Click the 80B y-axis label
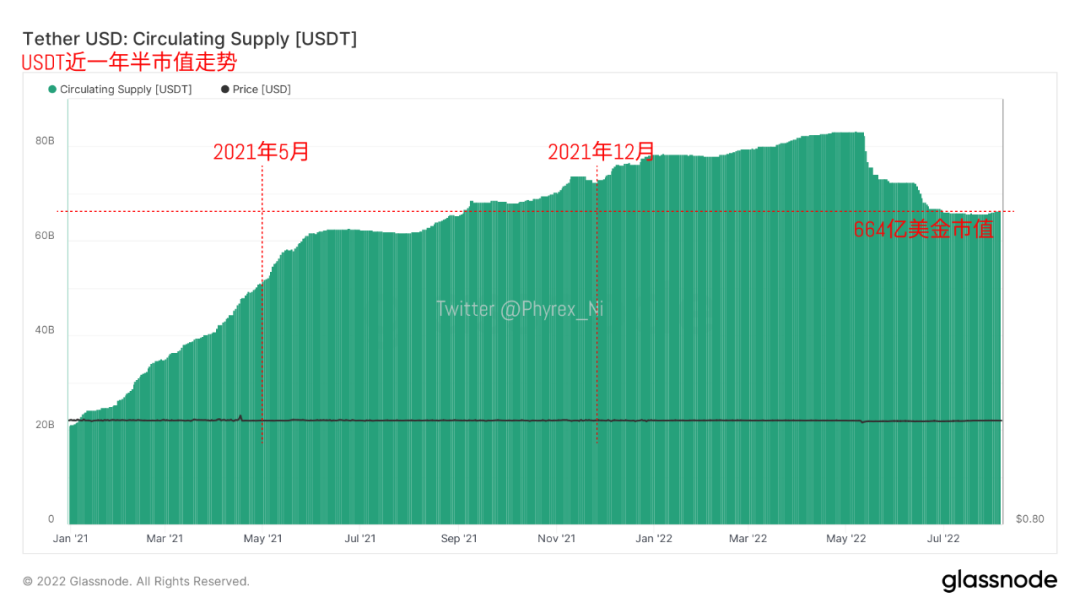The height and width of the screenshot is (608, 1080). [45, 141]
